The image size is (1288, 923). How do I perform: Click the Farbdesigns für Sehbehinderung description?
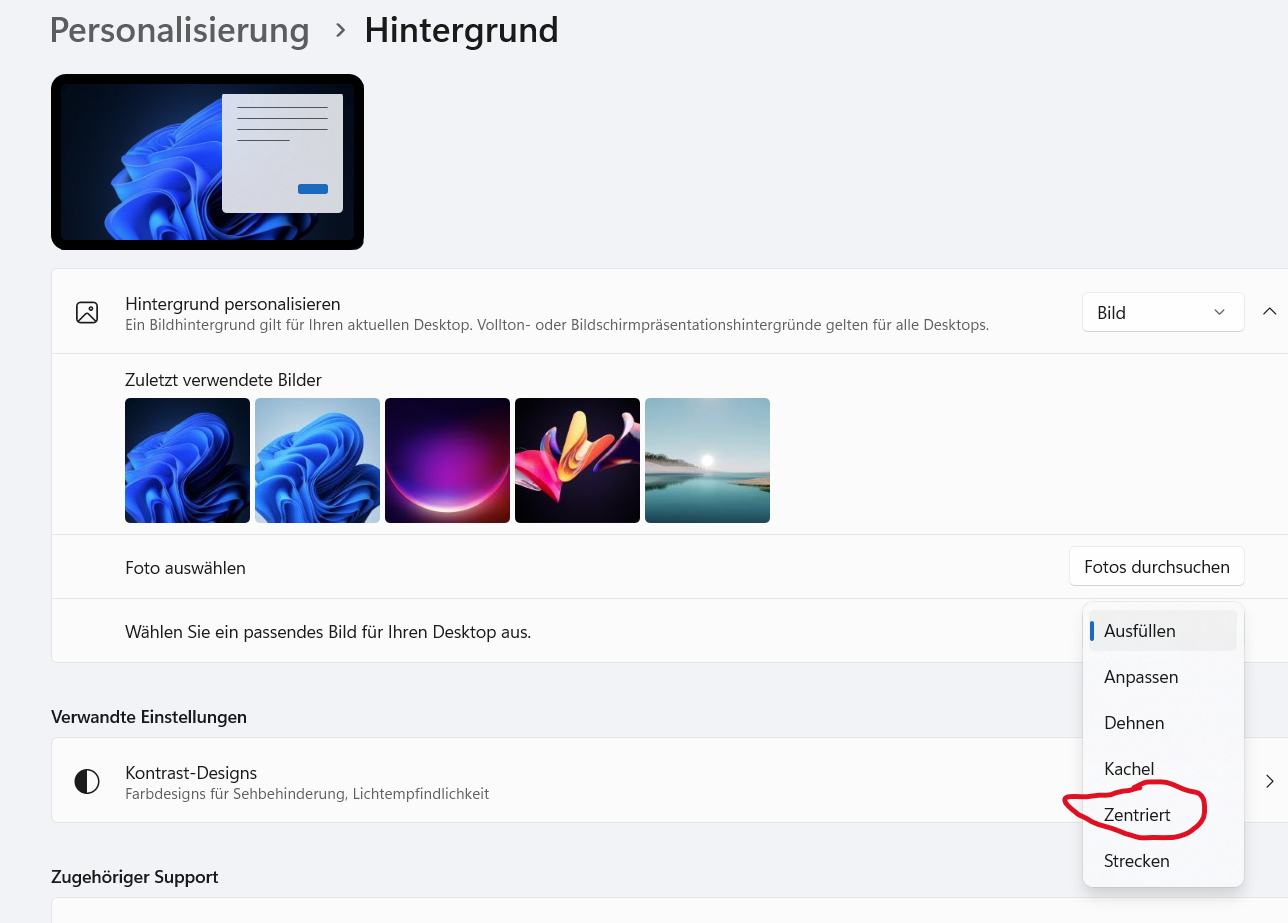click(307, 794)
